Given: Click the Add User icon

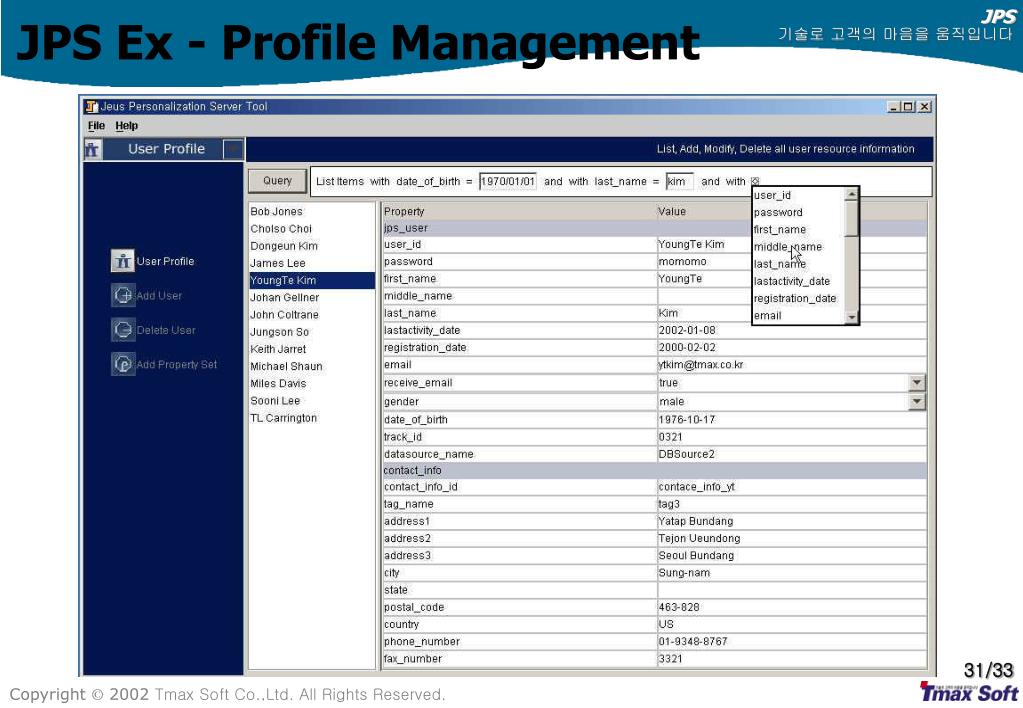Looking at the screenshot, I should [x=122, y=295].
